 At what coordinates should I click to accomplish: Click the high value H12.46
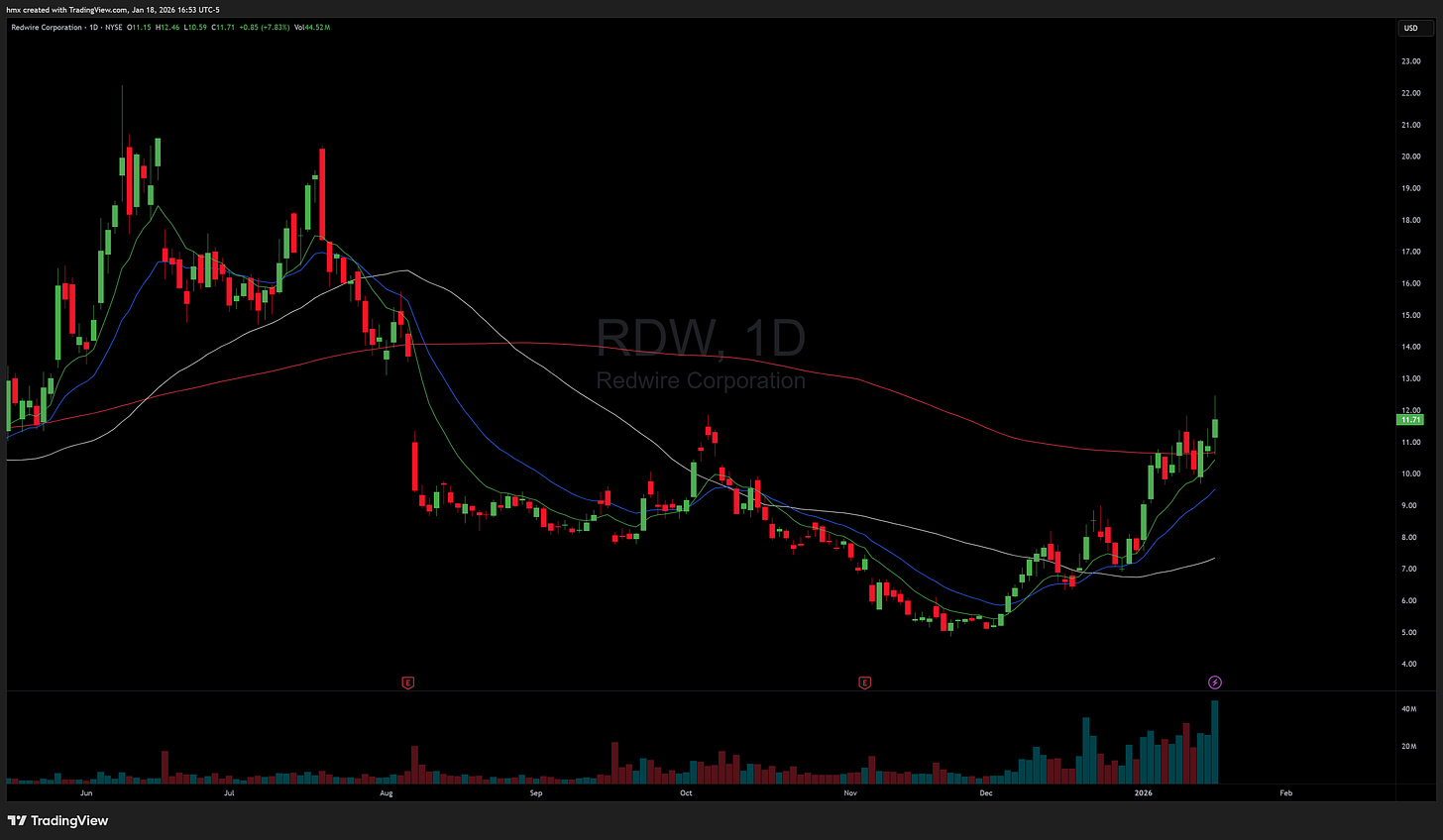point(167,27)
